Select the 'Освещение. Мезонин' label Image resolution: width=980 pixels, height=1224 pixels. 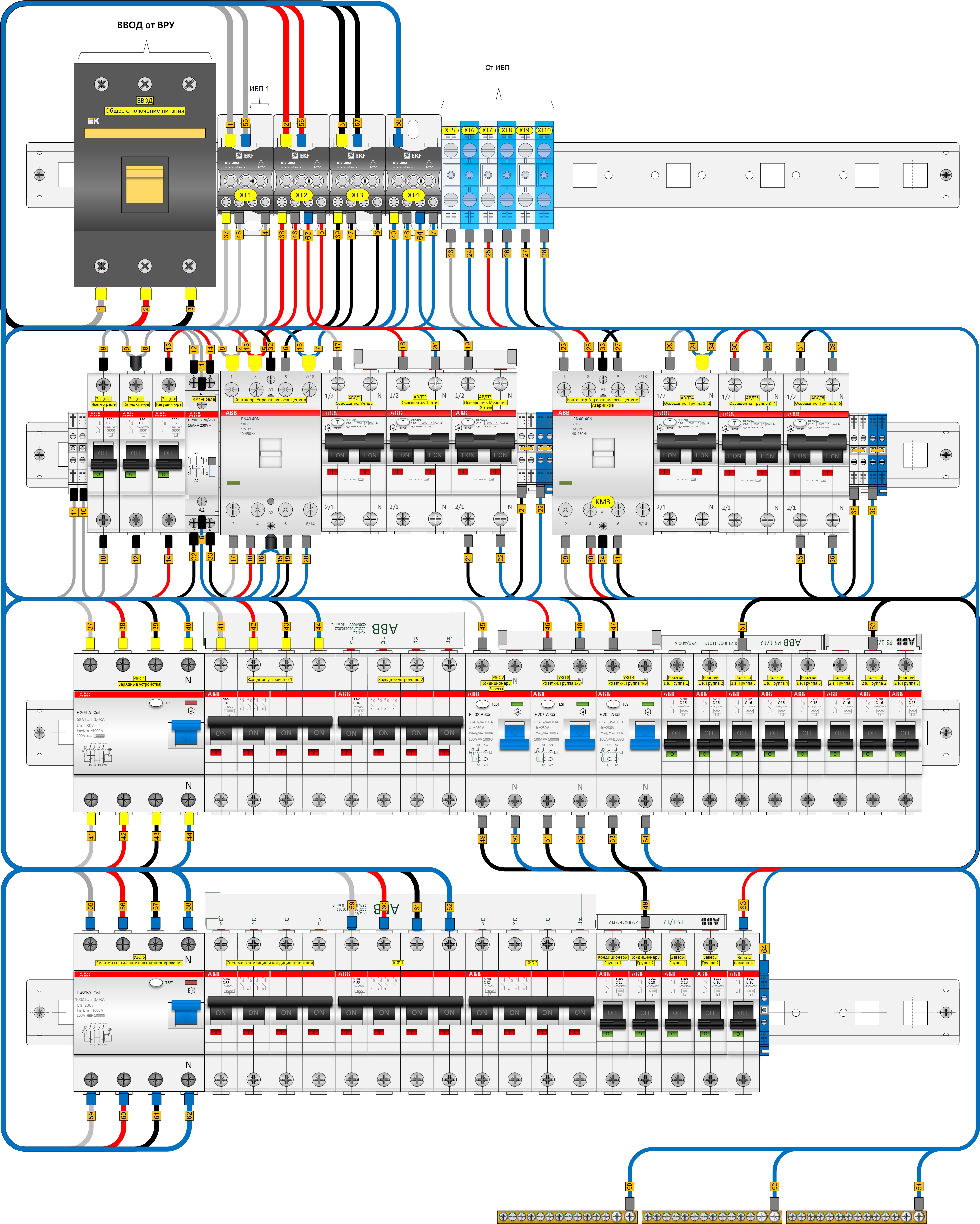click(485, 403)
